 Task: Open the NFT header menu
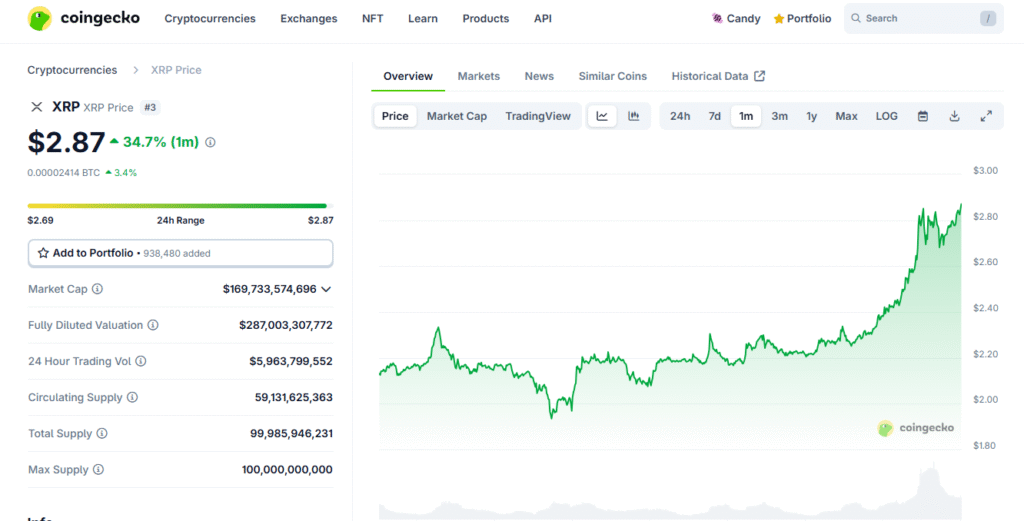(372, 18)
